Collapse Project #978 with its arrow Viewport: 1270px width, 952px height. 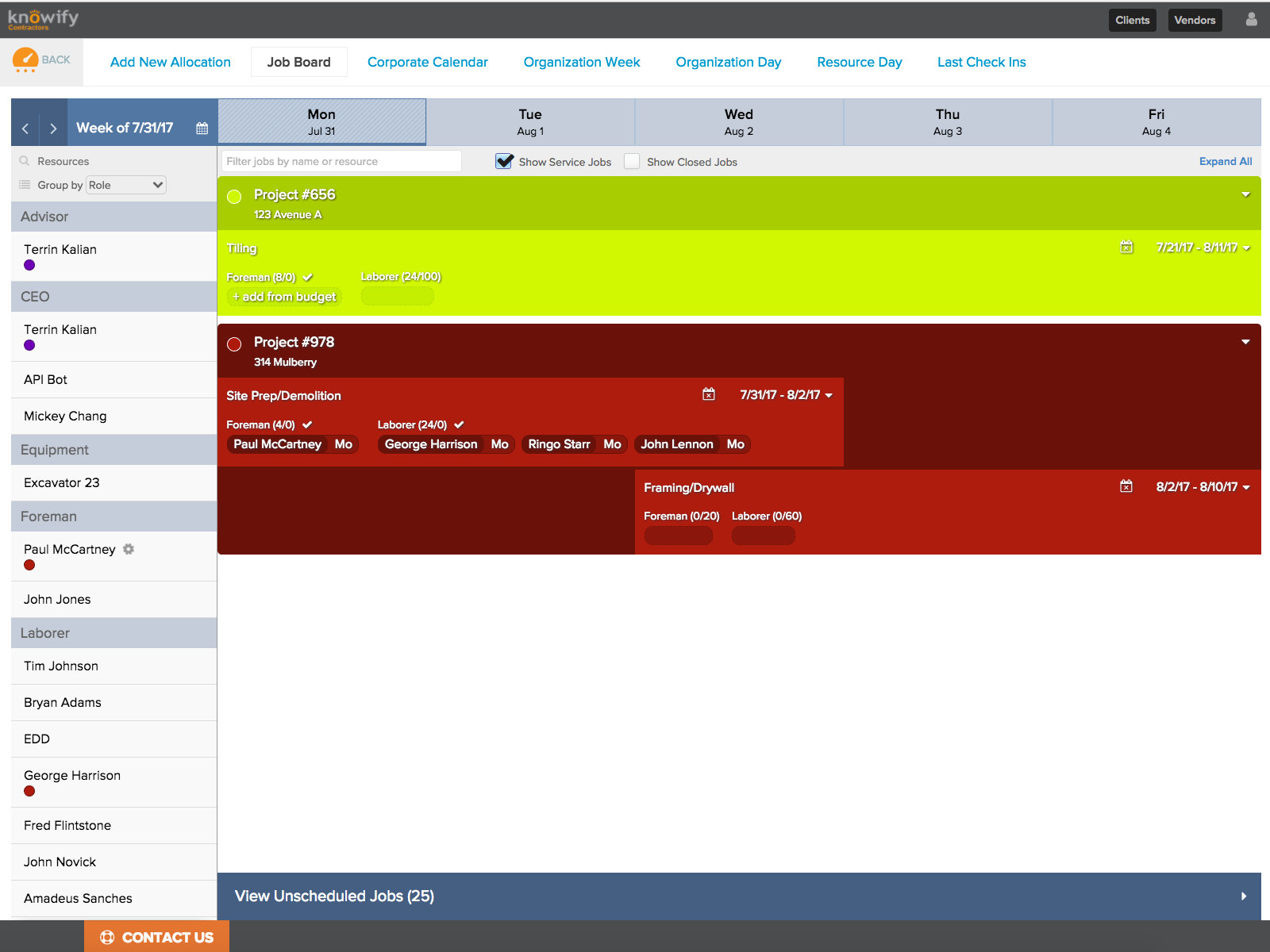click(1245, 342)
